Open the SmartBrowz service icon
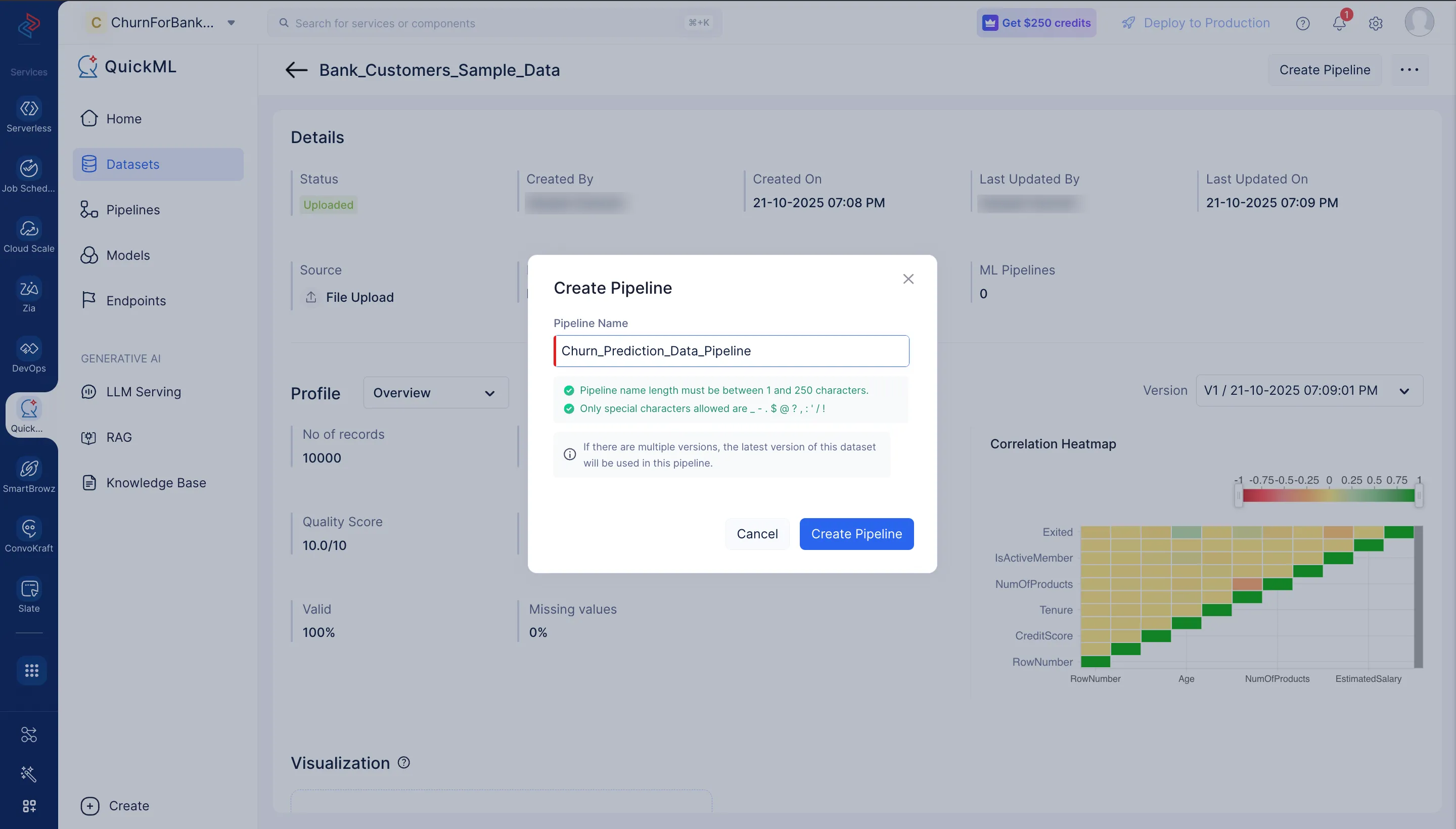This screenshot has width=1456, height=829. click(x=28, y=469)
